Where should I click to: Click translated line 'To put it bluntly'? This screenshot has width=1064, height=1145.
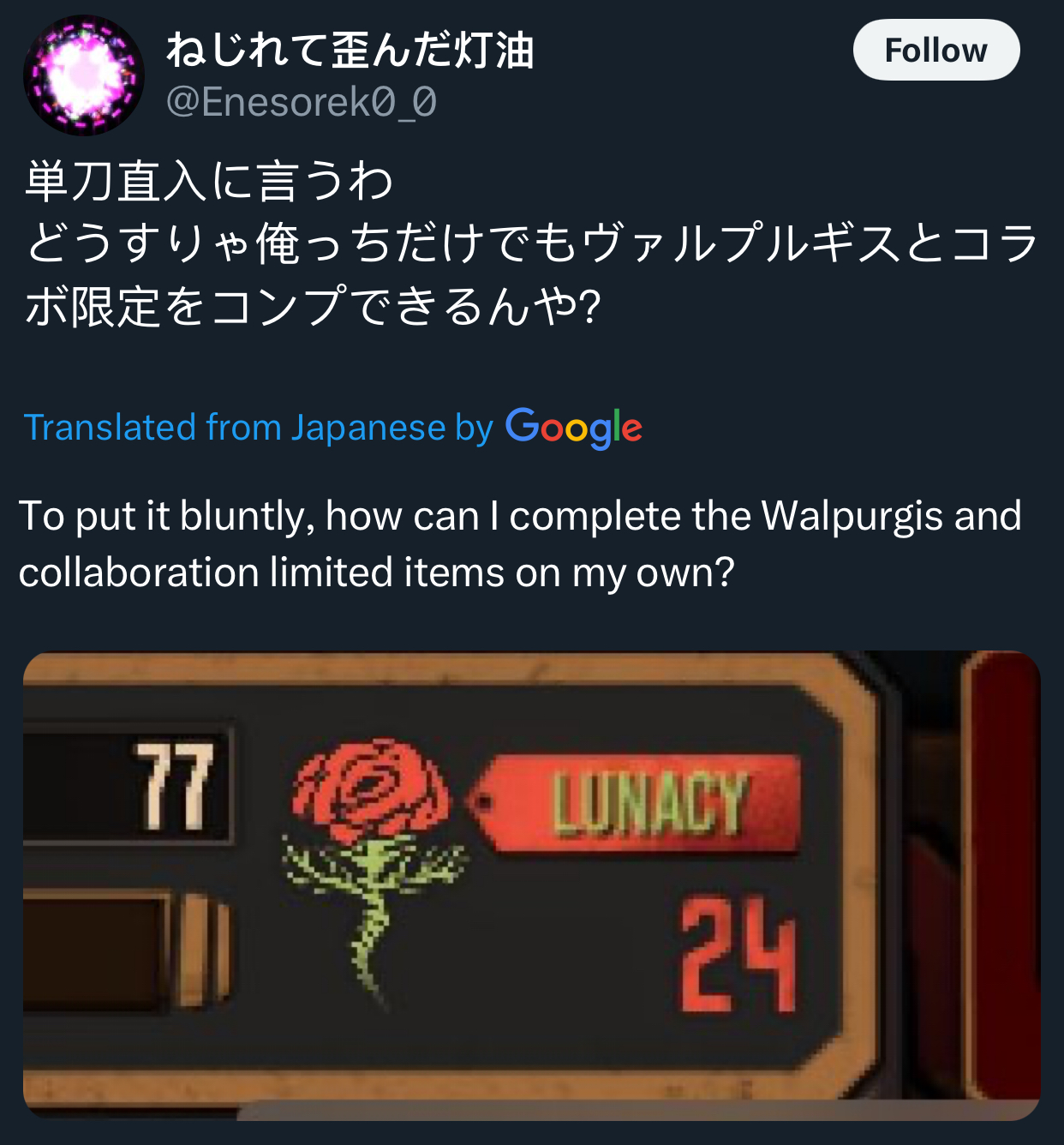[x=520, y=516]
